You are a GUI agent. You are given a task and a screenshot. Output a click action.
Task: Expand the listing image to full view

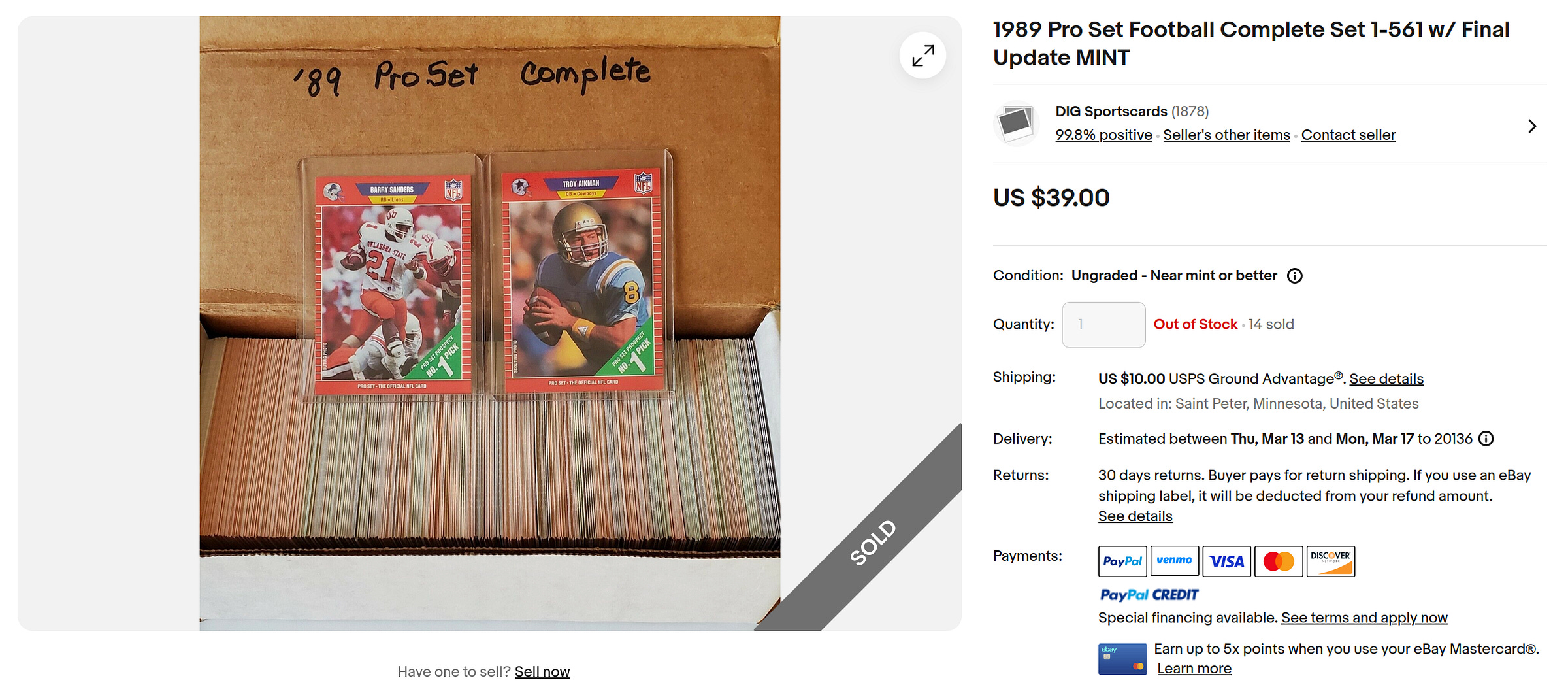pyautogui.click(x=923, y=55)
